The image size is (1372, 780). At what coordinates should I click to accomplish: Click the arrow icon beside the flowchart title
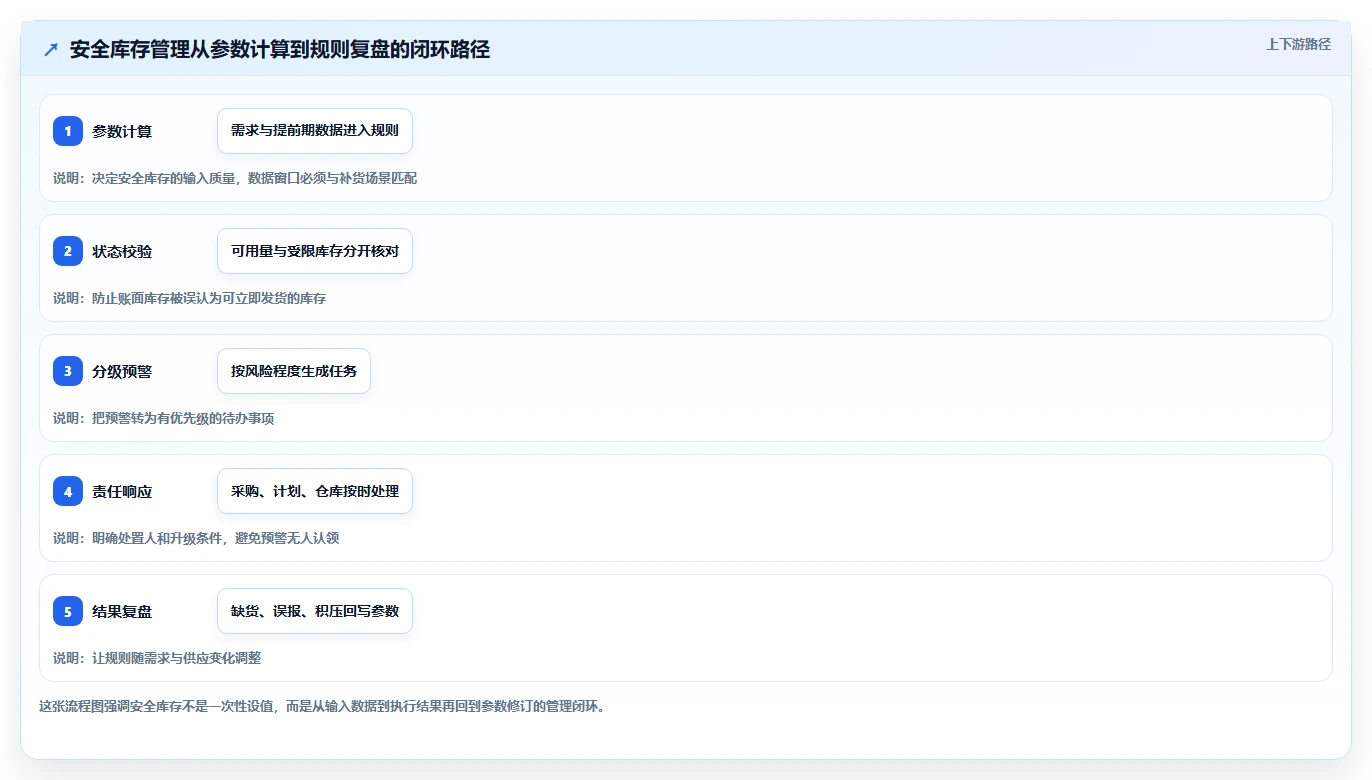pos(51,49)
